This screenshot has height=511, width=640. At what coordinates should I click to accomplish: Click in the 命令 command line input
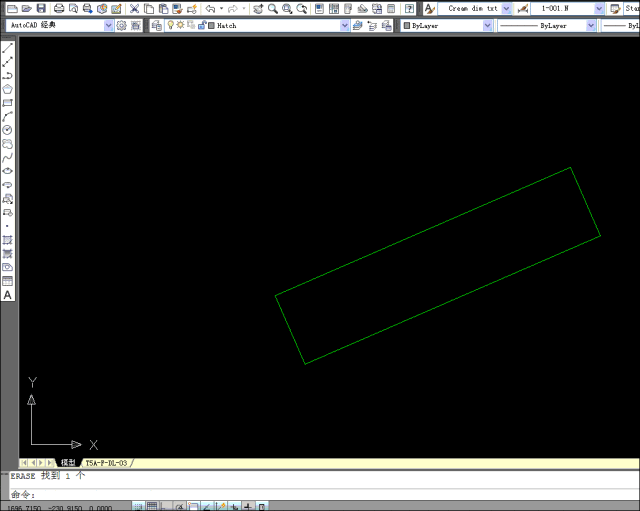[x=300, y=493]
